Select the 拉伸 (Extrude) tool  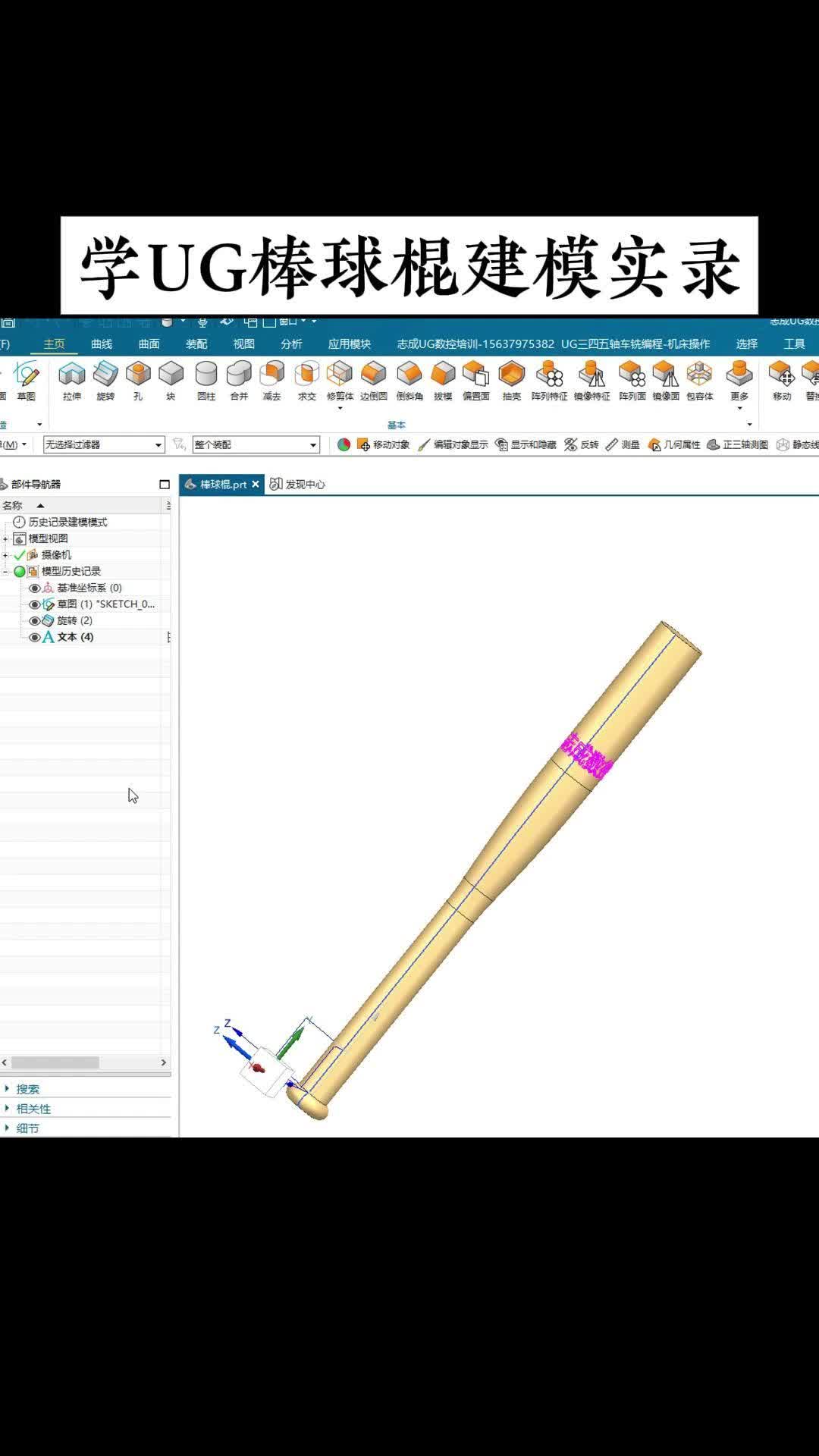[x=72, y=380]
